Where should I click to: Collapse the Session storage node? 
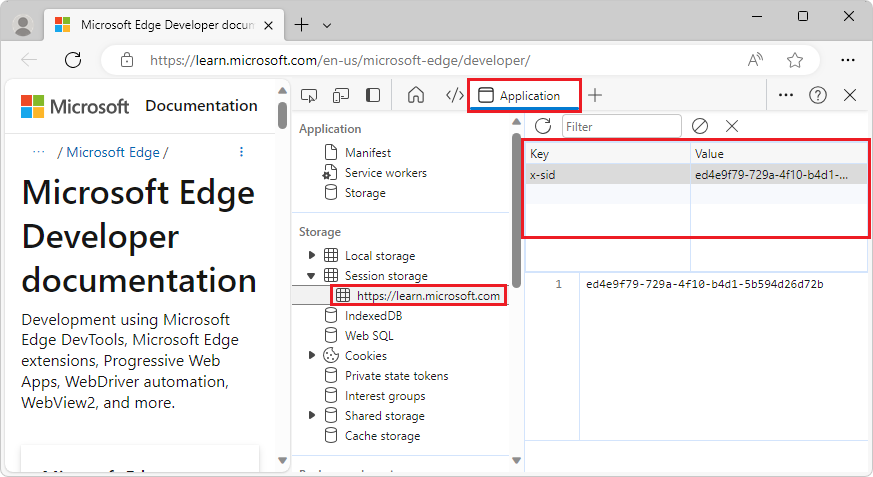tap(312, 276)
